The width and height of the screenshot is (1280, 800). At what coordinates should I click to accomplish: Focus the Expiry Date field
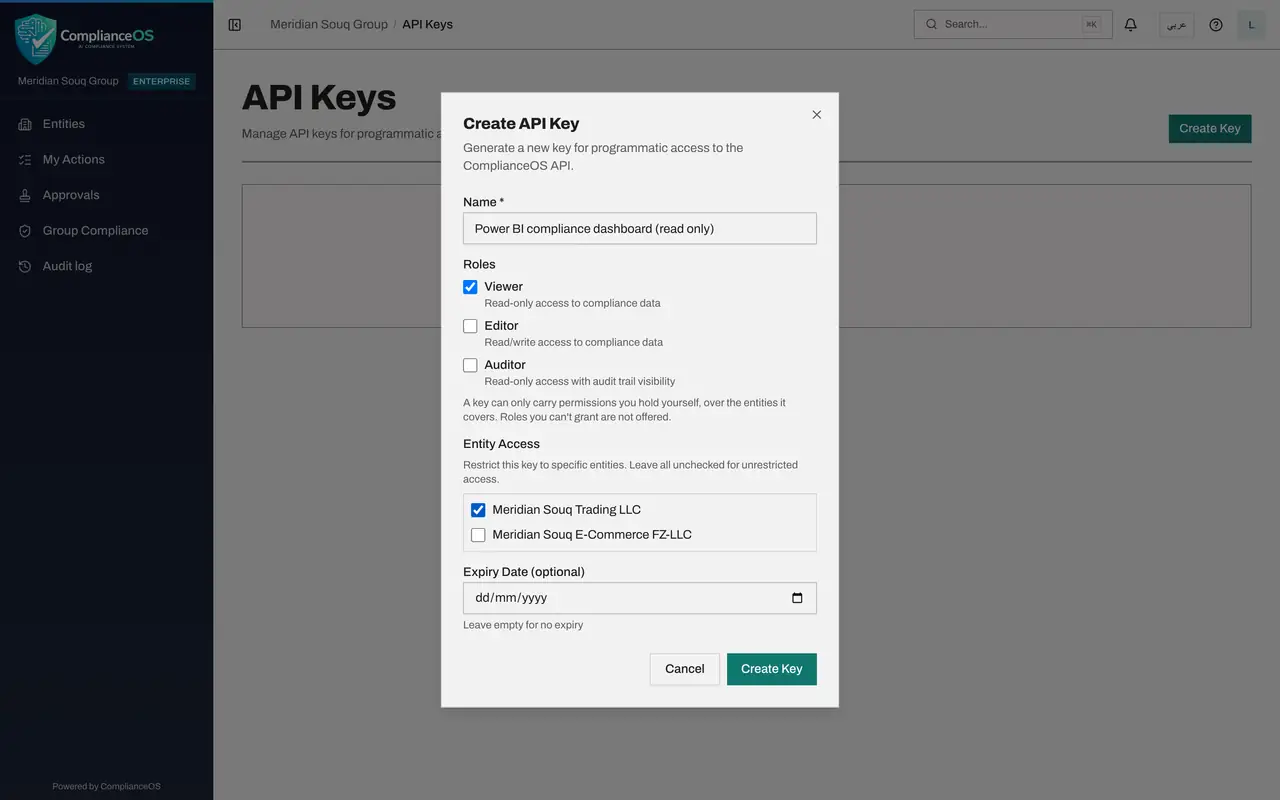[640, 598]
